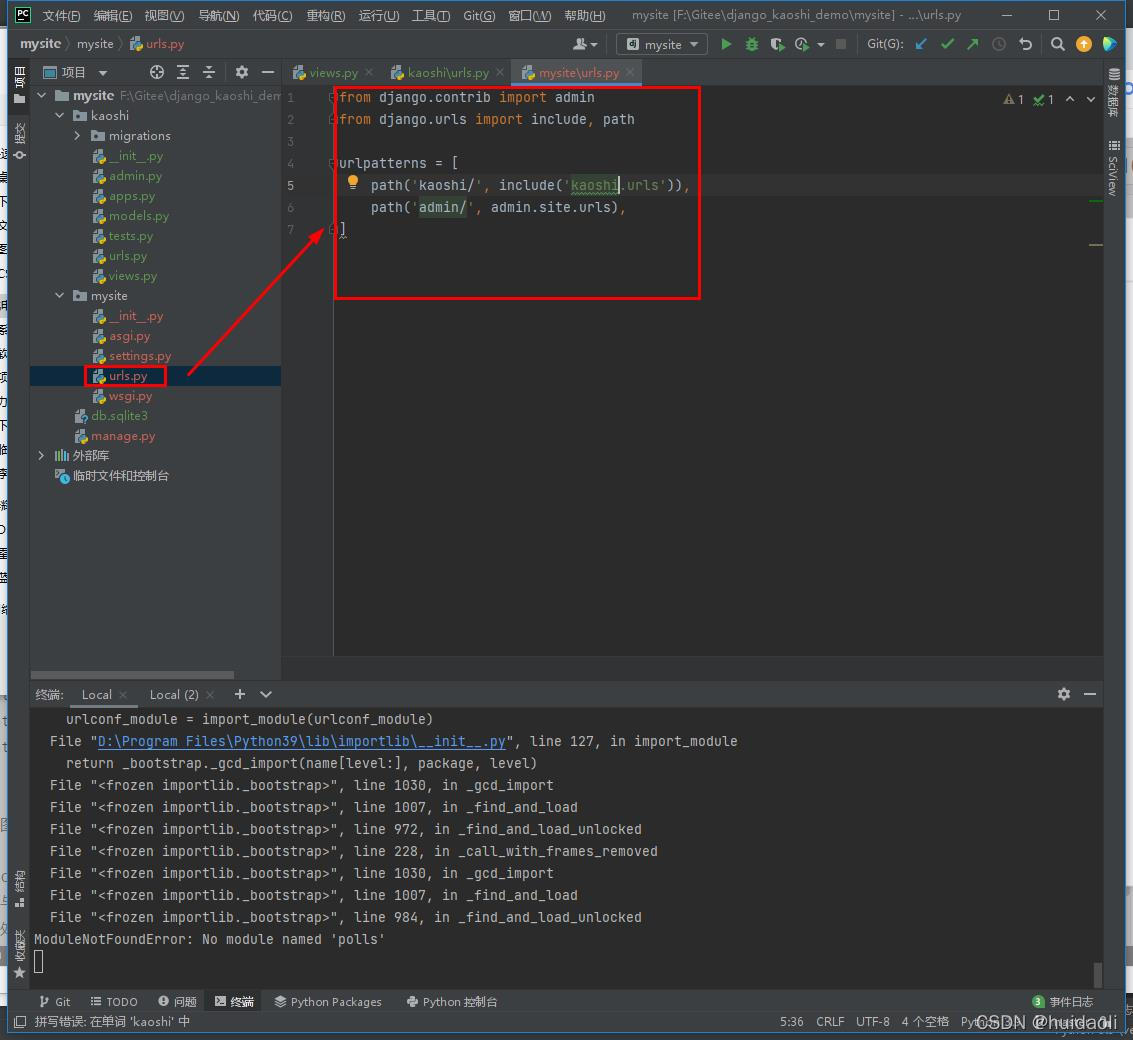The height and width of the screenshot is (1040, 1133).
Task: Open the TODO tool window
Action: (x=114, y=1002)
